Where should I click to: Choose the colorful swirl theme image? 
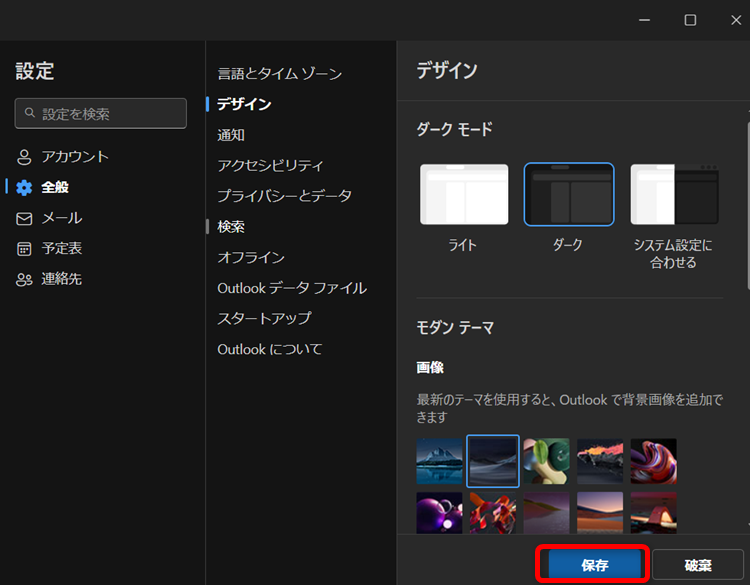[x=653, y=461]
